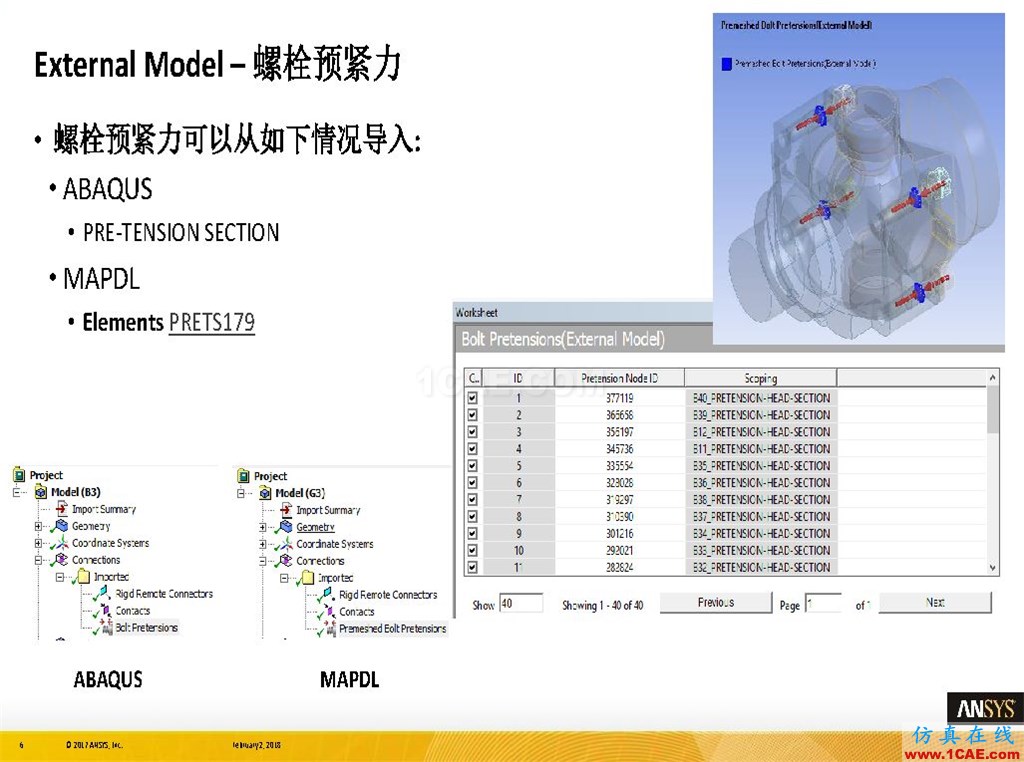Toggle the checkbox for row ID 7

point(472,500)
